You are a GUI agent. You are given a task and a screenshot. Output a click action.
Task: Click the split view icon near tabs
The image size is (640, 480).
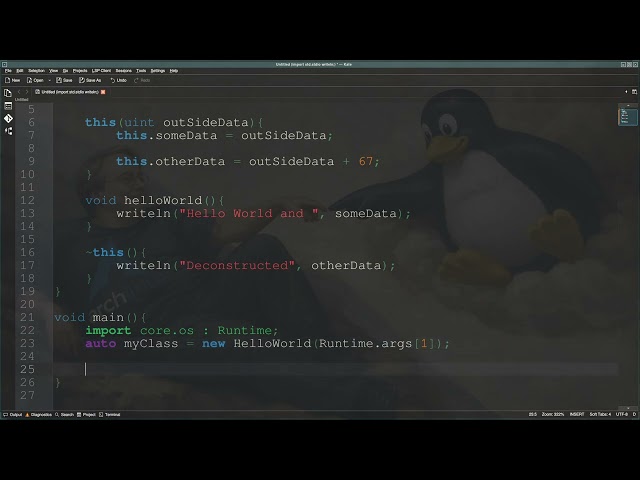[x=634, y=92]
